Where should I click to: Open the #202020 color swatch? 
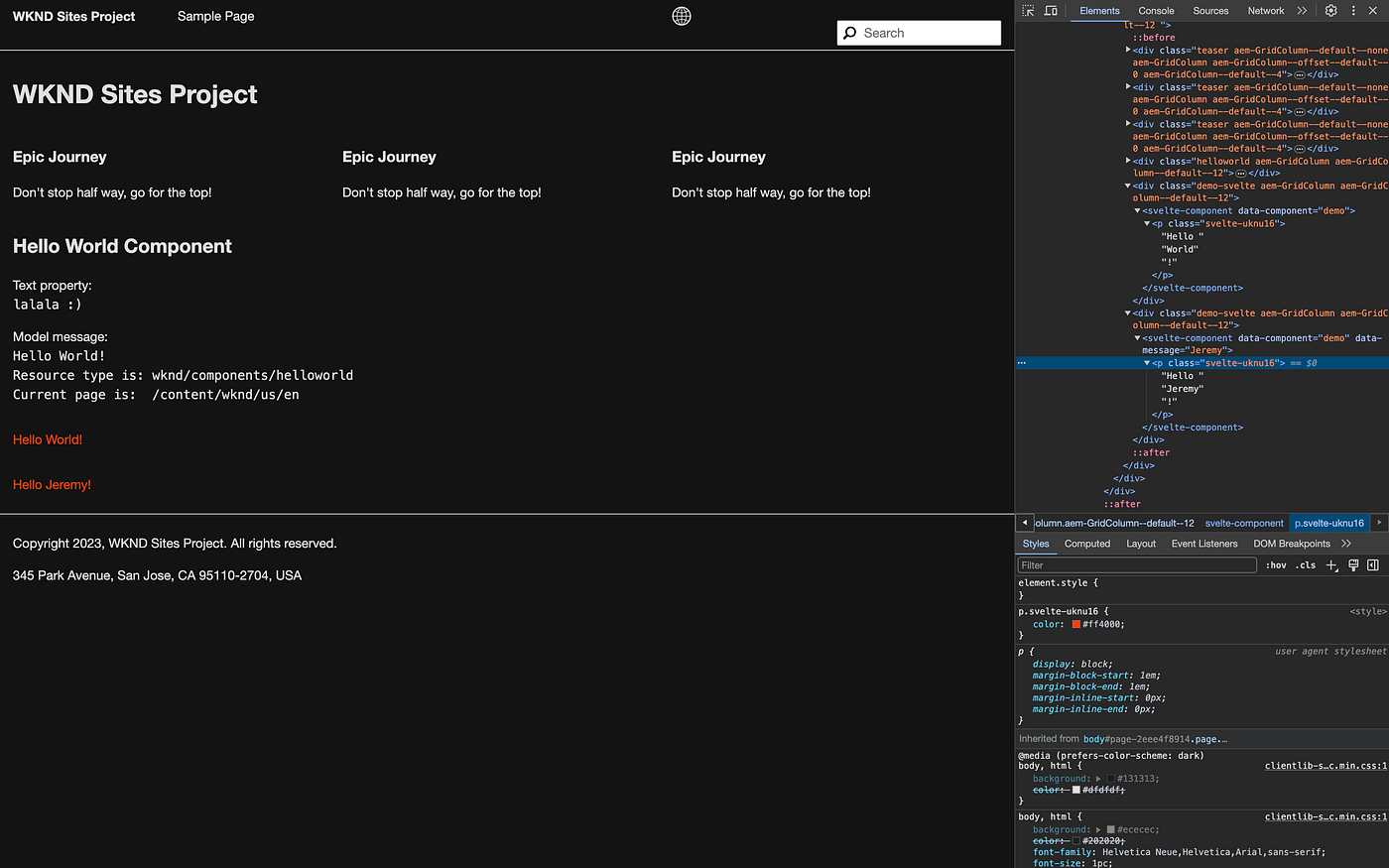click(1075, 841)
